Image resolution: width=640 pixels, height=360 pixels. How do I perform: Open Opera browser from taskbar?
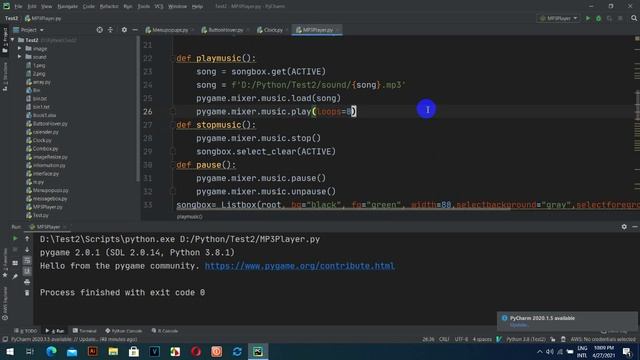(196, 351)
